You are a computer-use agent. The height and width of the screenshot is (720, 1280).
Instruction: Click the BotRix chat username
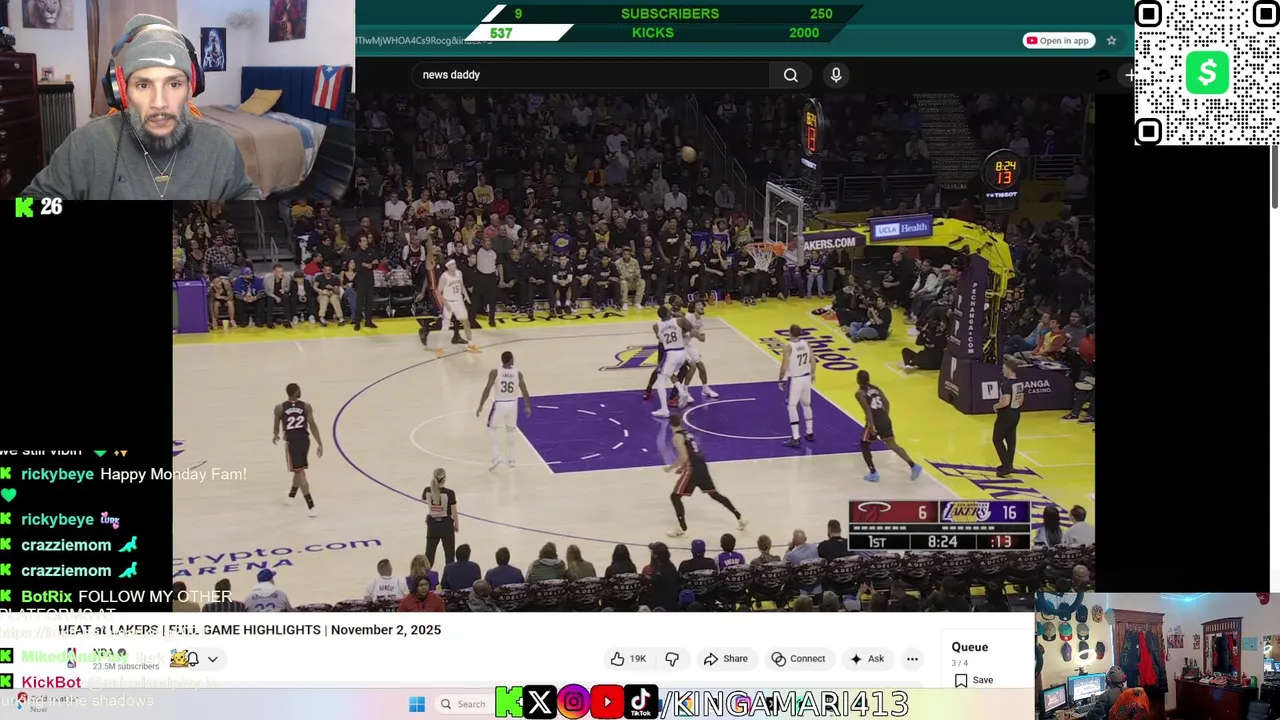[x=47, y=596]
